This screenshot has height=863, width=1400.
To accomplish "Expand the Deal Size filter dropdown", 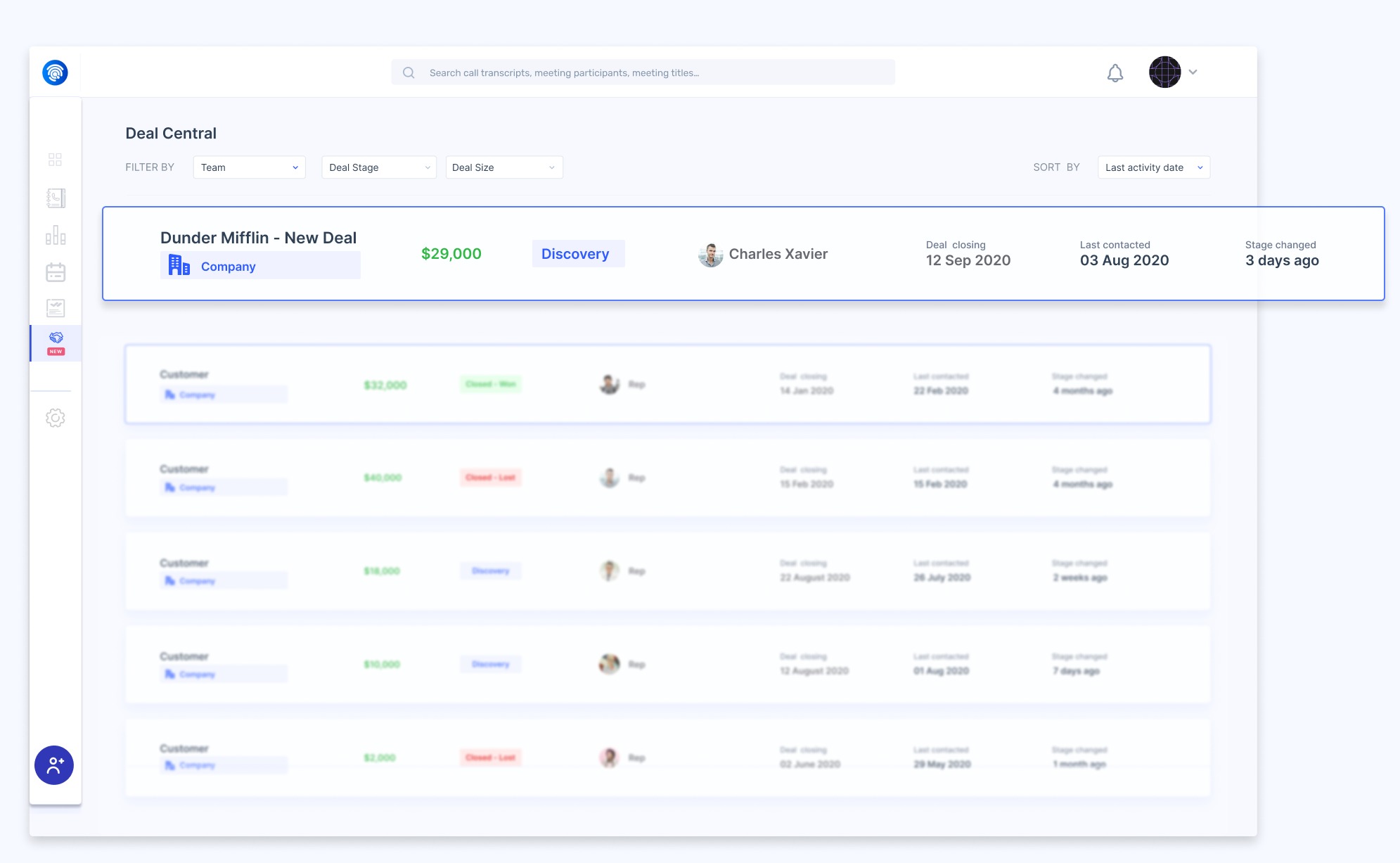I will click(x=503, y=167).
